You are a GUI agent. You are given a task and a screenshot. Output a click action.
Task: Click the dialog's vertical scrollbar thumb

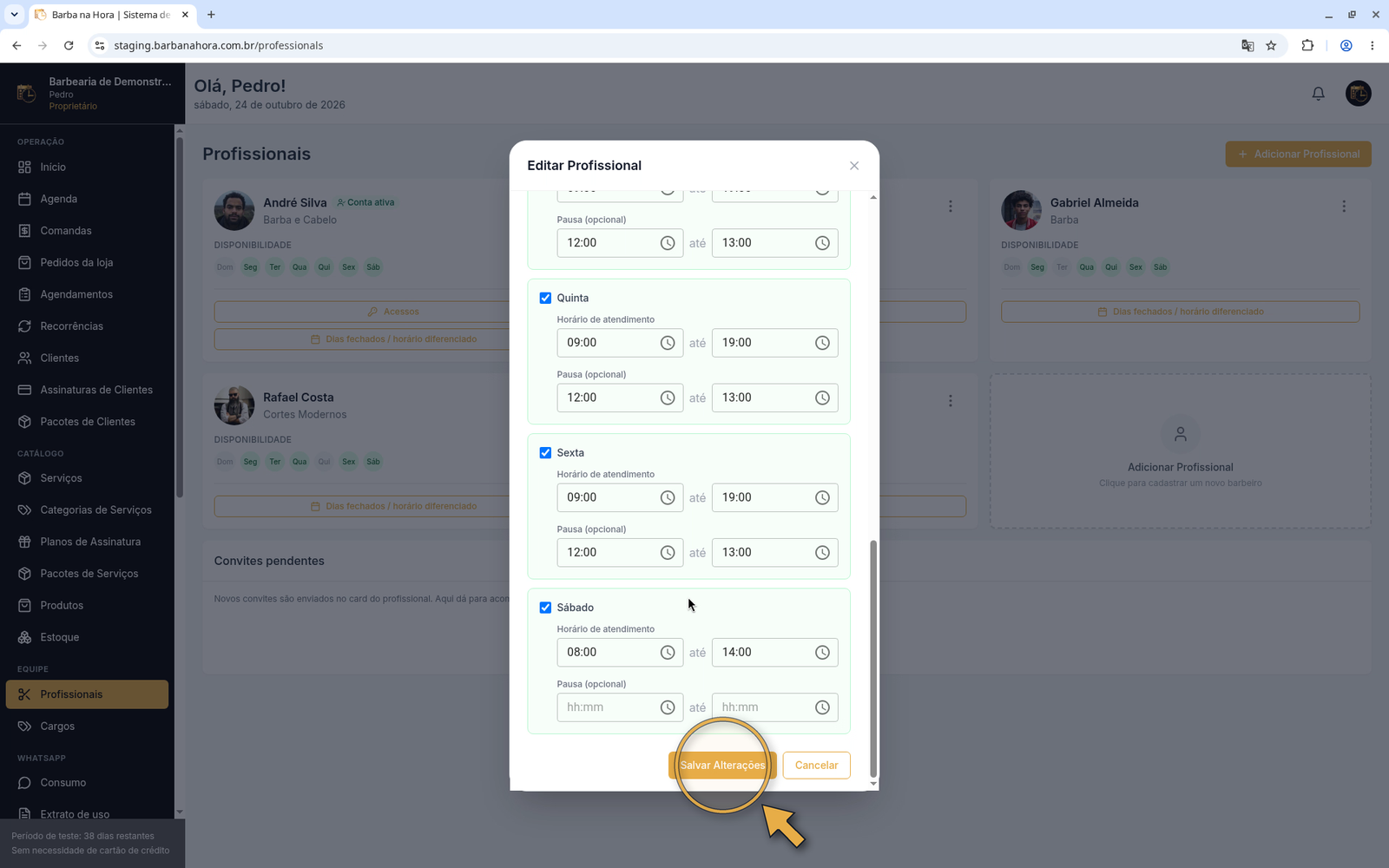pos(873,658)
